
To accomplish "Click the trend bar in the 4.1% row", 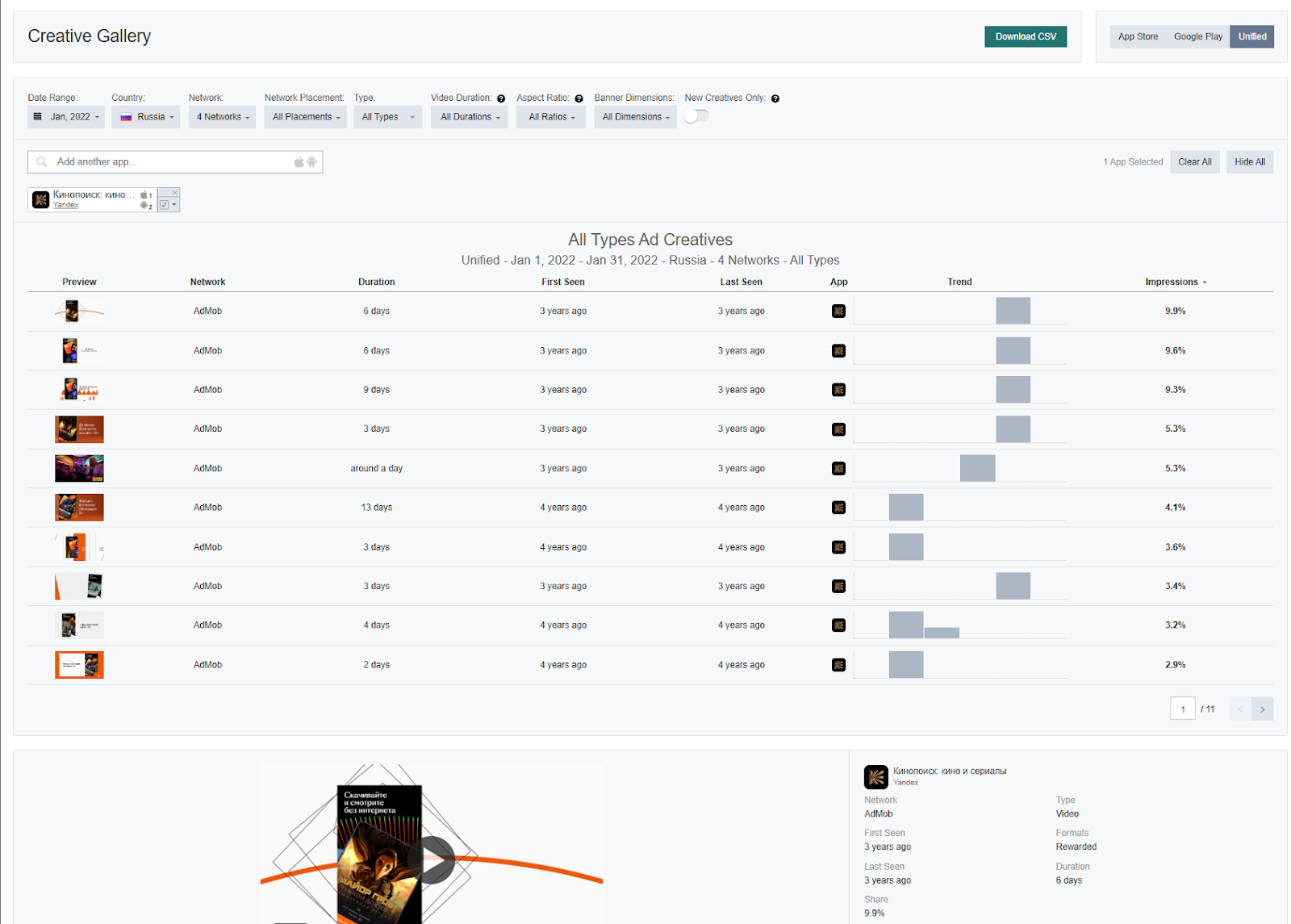I will (x=906, y=508).
